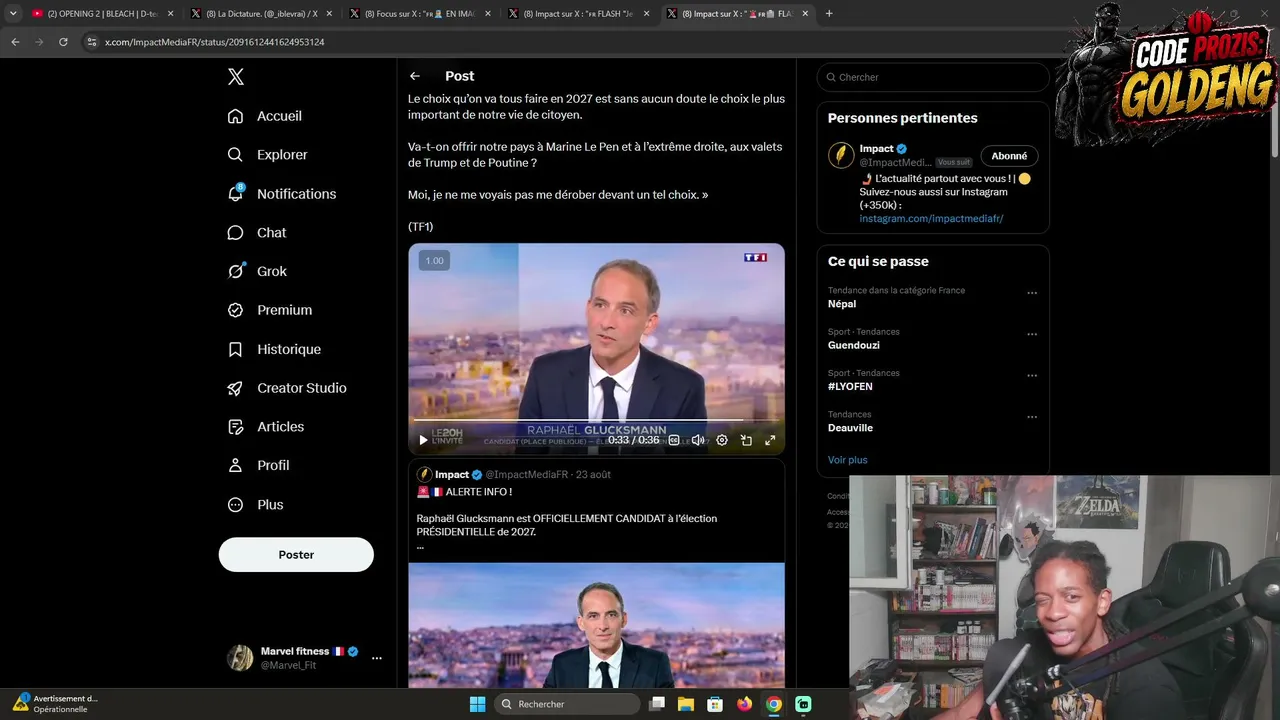The width and height of the screenshot is (1280, 720).
Task: Open the X logo home link
Action: point(235,77)
